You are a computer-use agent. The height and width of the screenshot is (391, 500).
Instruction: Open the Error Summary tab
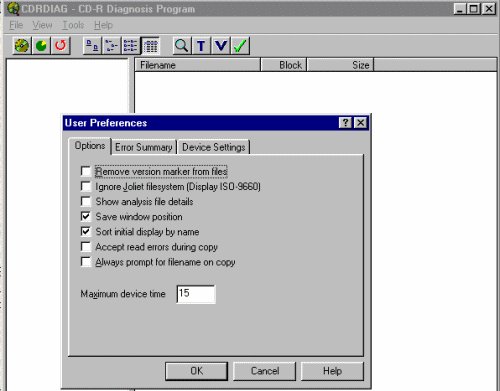(x=144, y=147)
